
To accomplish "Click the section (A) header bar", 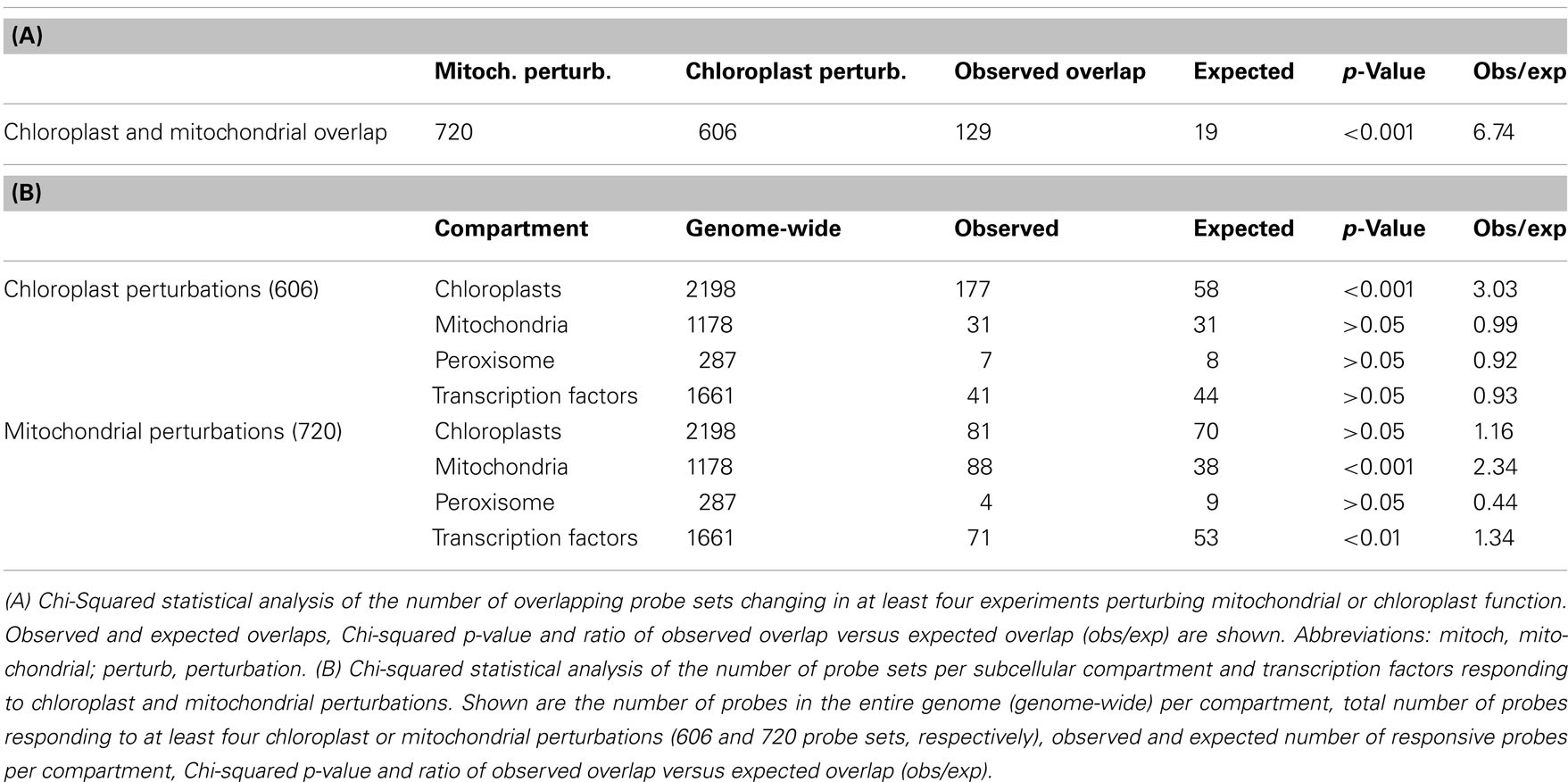I will (x=784, y=37).
